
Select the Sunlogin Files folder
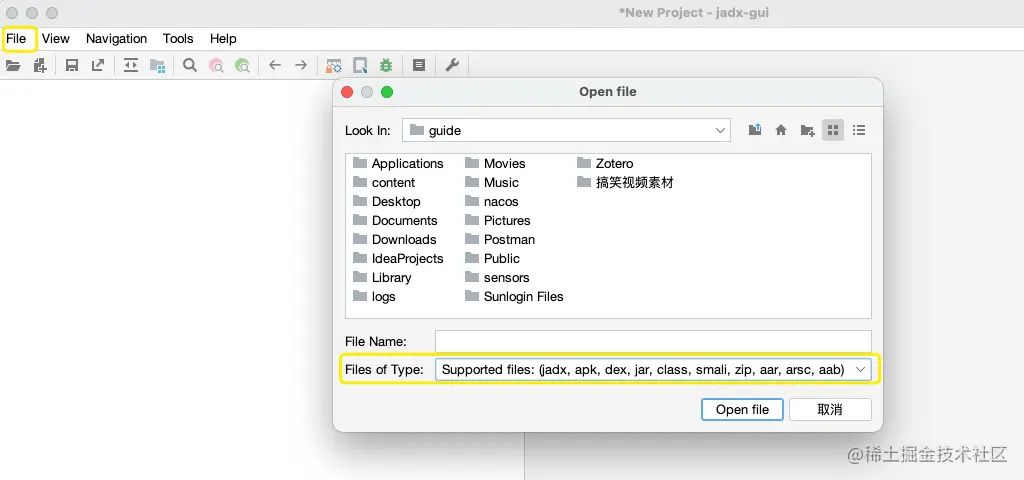pos(514,296)
